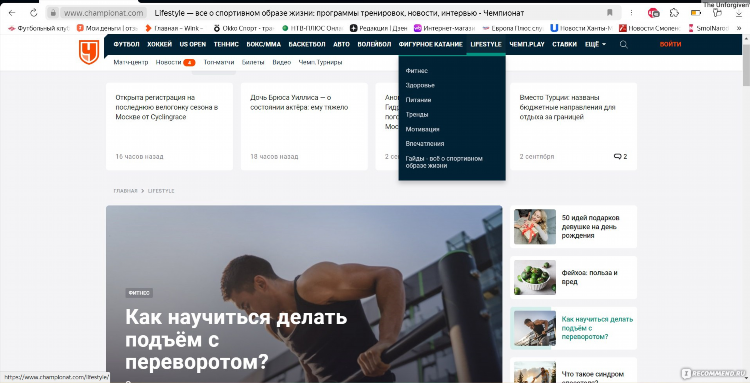Screen dimensions: 750x383
Task: Choose Здоровье in the Lifestyle dropdown
Action: coord(420,85)
